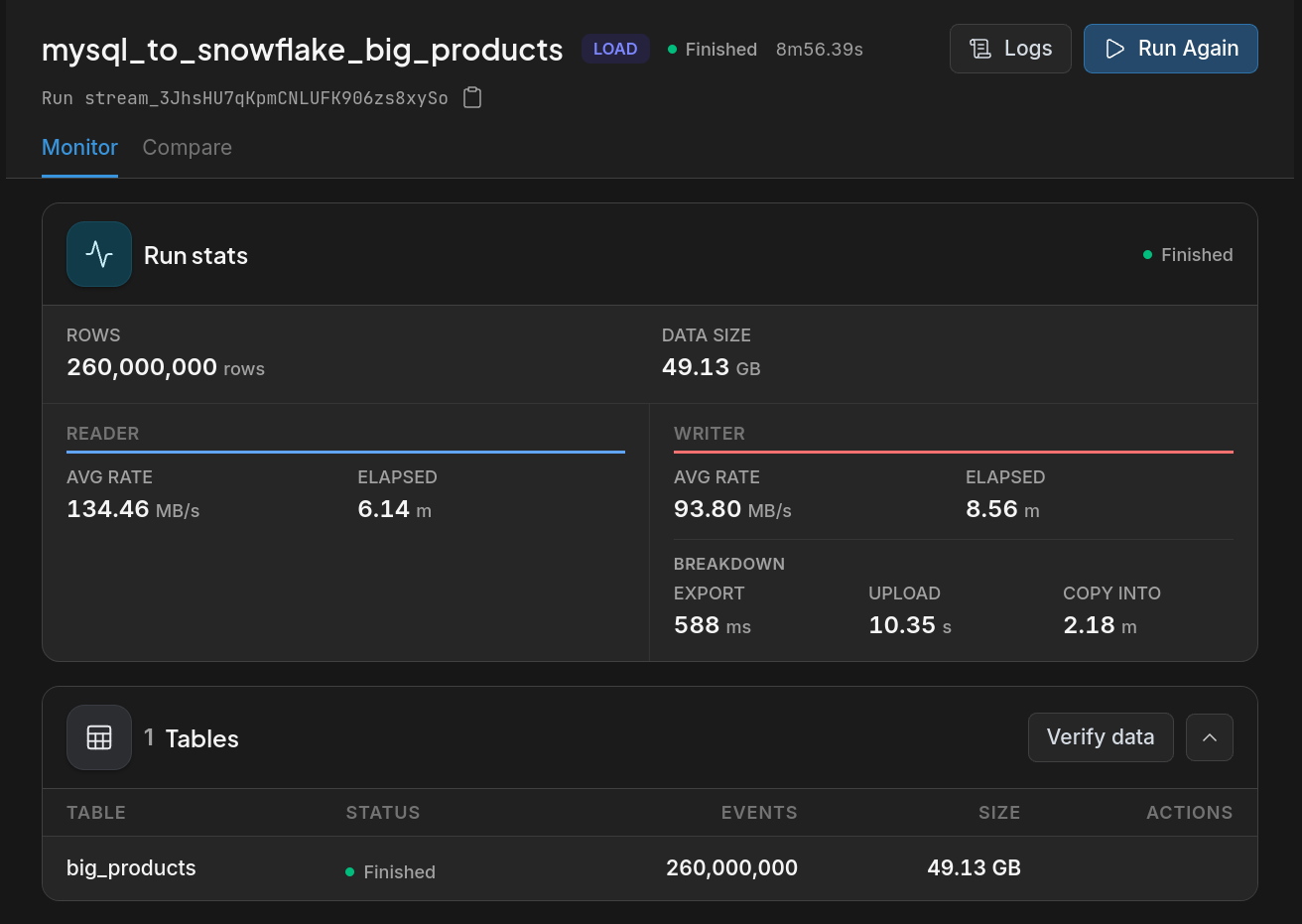Click the run title mysql_to_snowflake_big_products

[x=303, y=50]
